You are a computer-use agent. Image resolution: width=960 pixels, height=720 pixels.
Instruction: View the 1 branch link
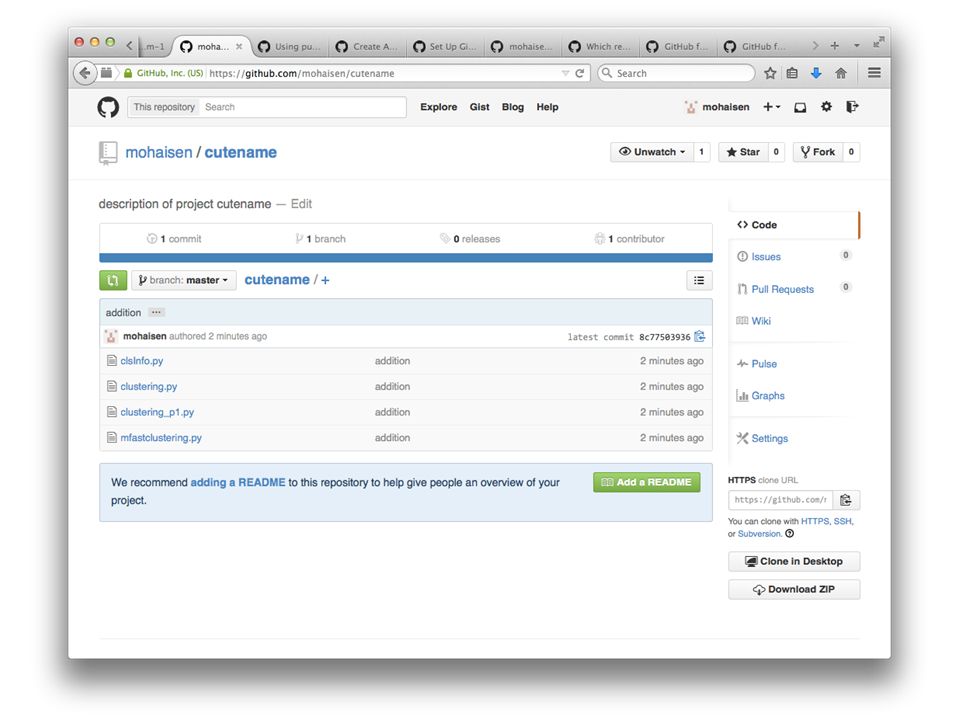coord(321,239)
